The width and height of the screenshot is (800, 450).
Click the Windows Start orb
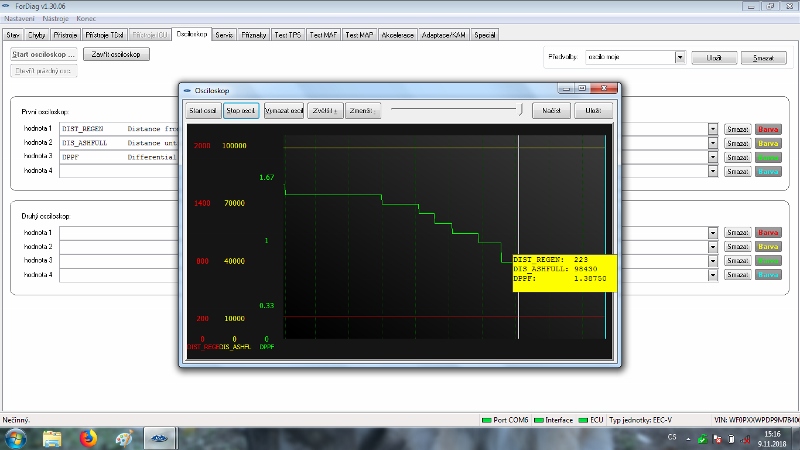point(15,438)
